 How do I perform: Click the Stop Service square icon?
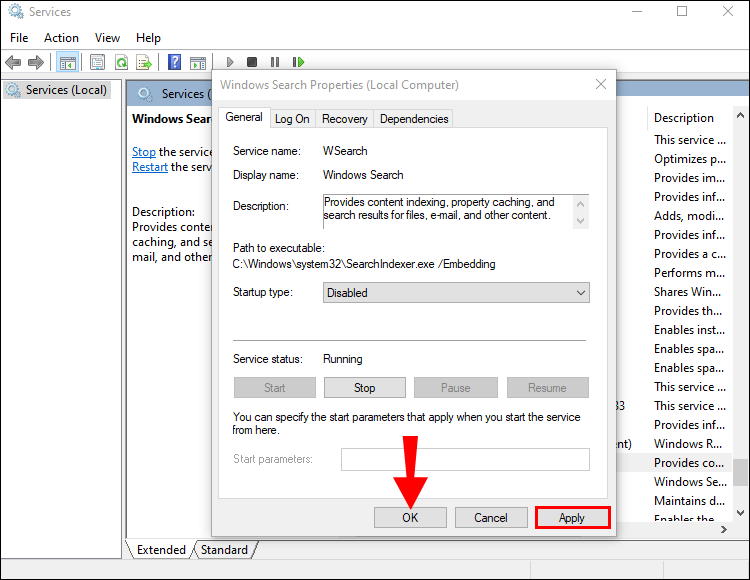[252, 62]
